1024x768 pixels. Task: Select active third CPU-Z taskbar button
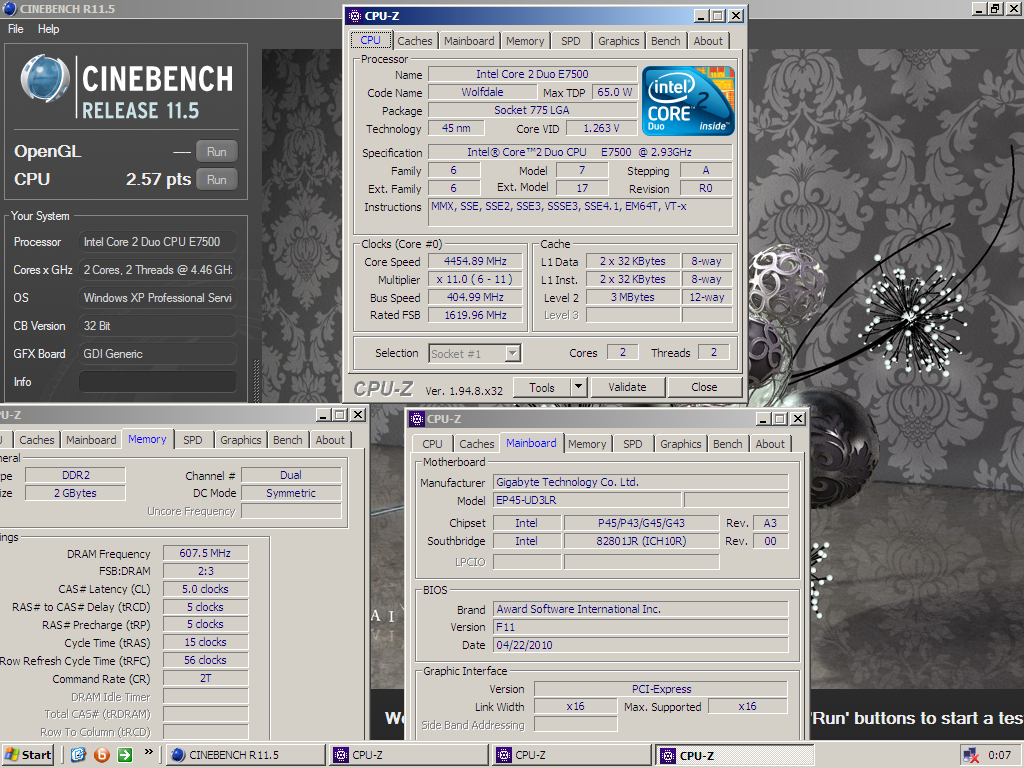pos(735,756)
